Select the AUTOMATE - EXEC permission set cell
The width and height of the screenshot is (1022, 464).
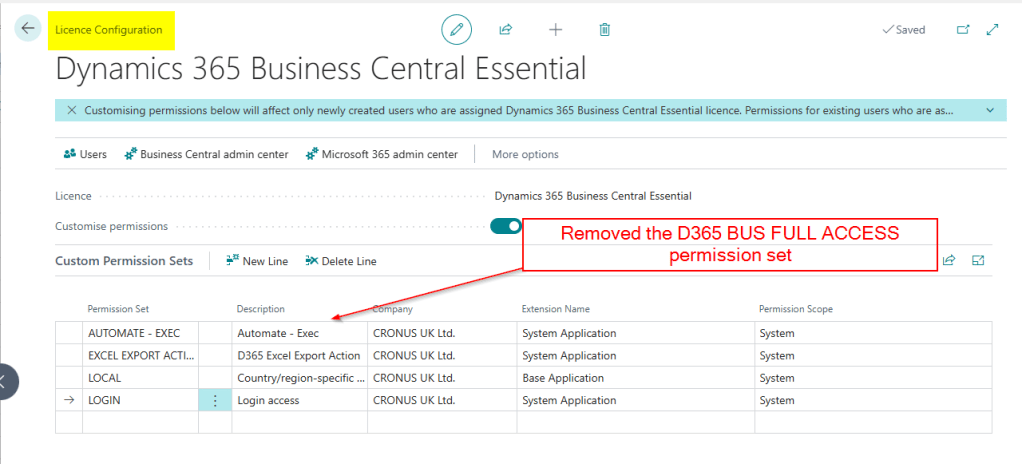[140, 333]
